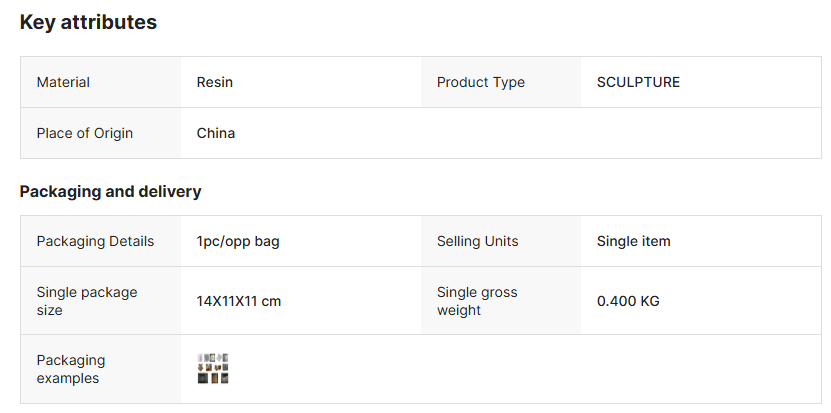831x413 pixels.
Task: Click the 0.400 KG weight value
Action: [x=628, y=301]
